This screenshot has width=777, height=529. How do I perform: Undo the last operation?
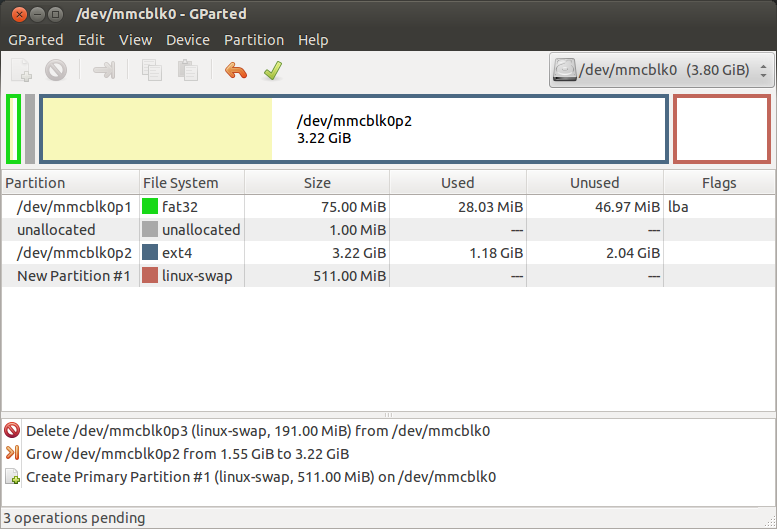[236, 70]
